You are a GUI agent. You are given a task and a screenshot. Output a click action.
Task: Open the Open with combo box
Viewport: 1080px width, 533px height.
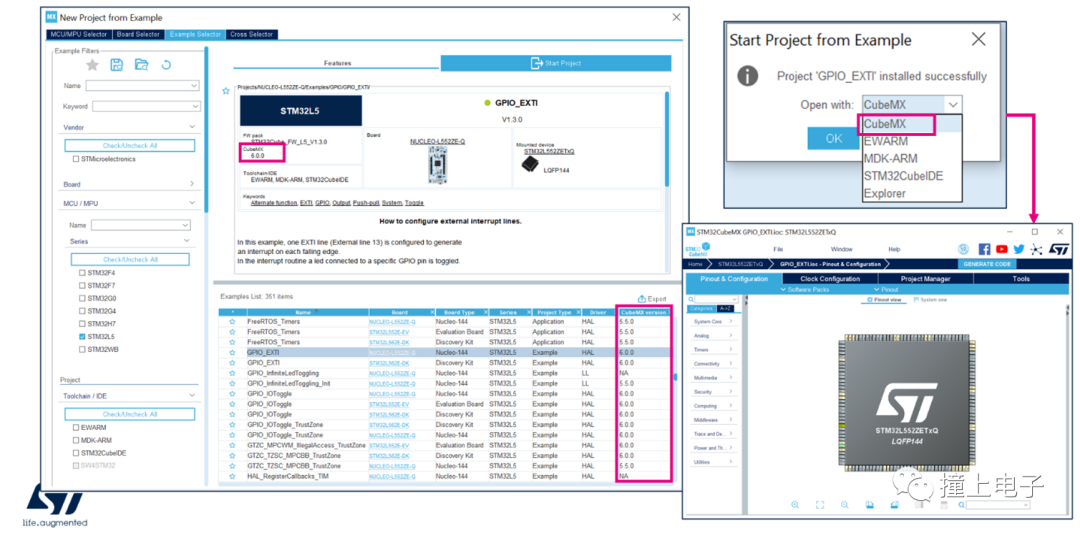click(x=911, y=105)
